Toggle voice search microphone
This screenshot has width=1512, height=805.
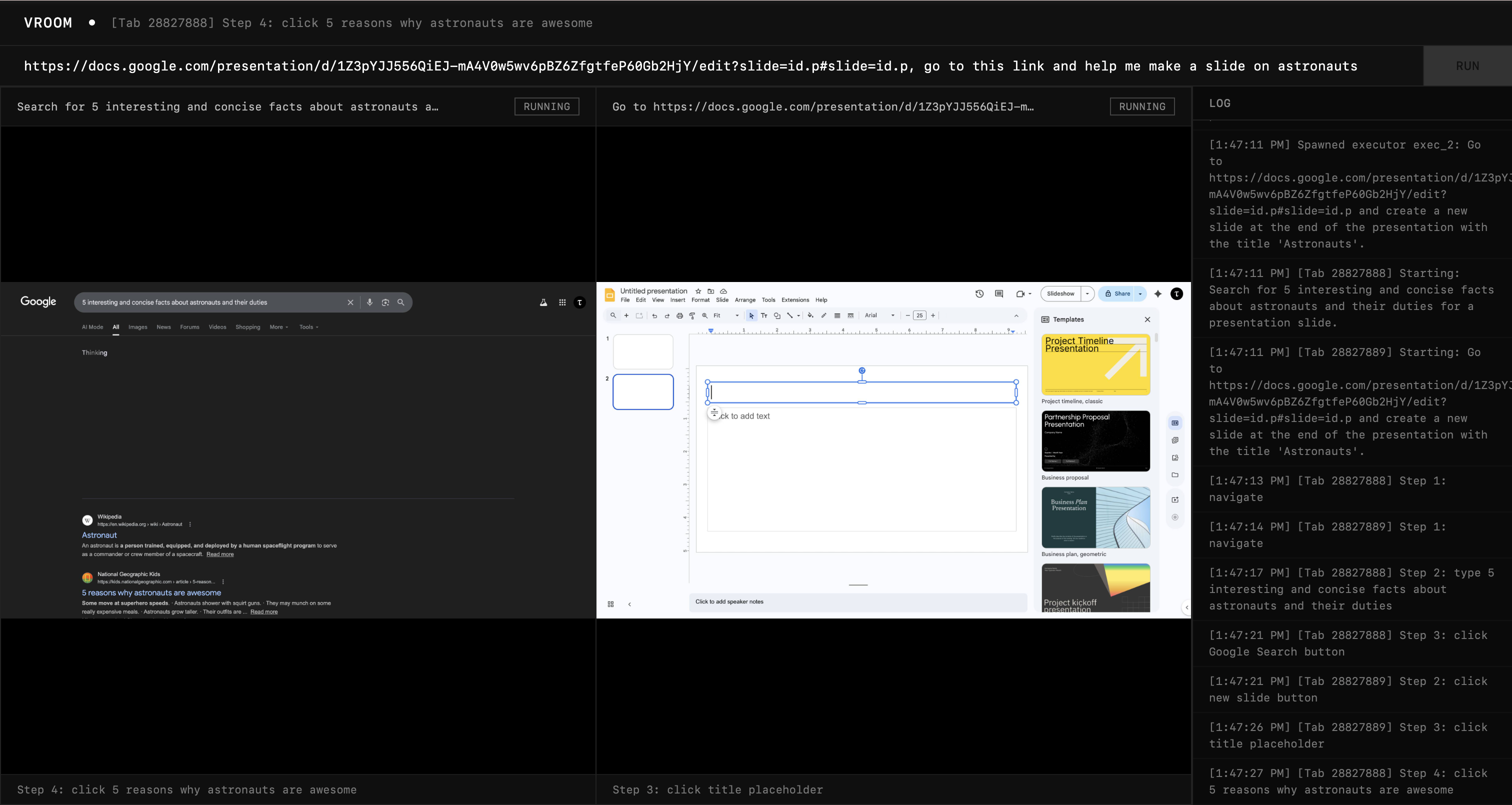(369, 302)
